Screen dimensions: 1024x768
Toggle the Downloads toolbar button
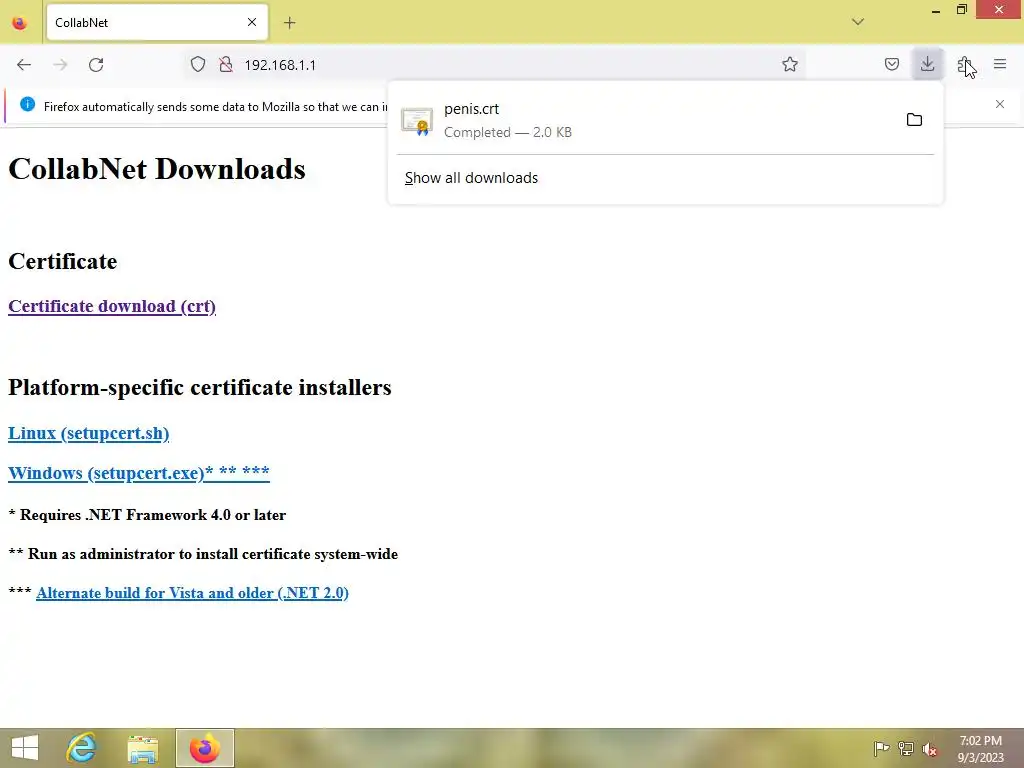pos(927,64)
